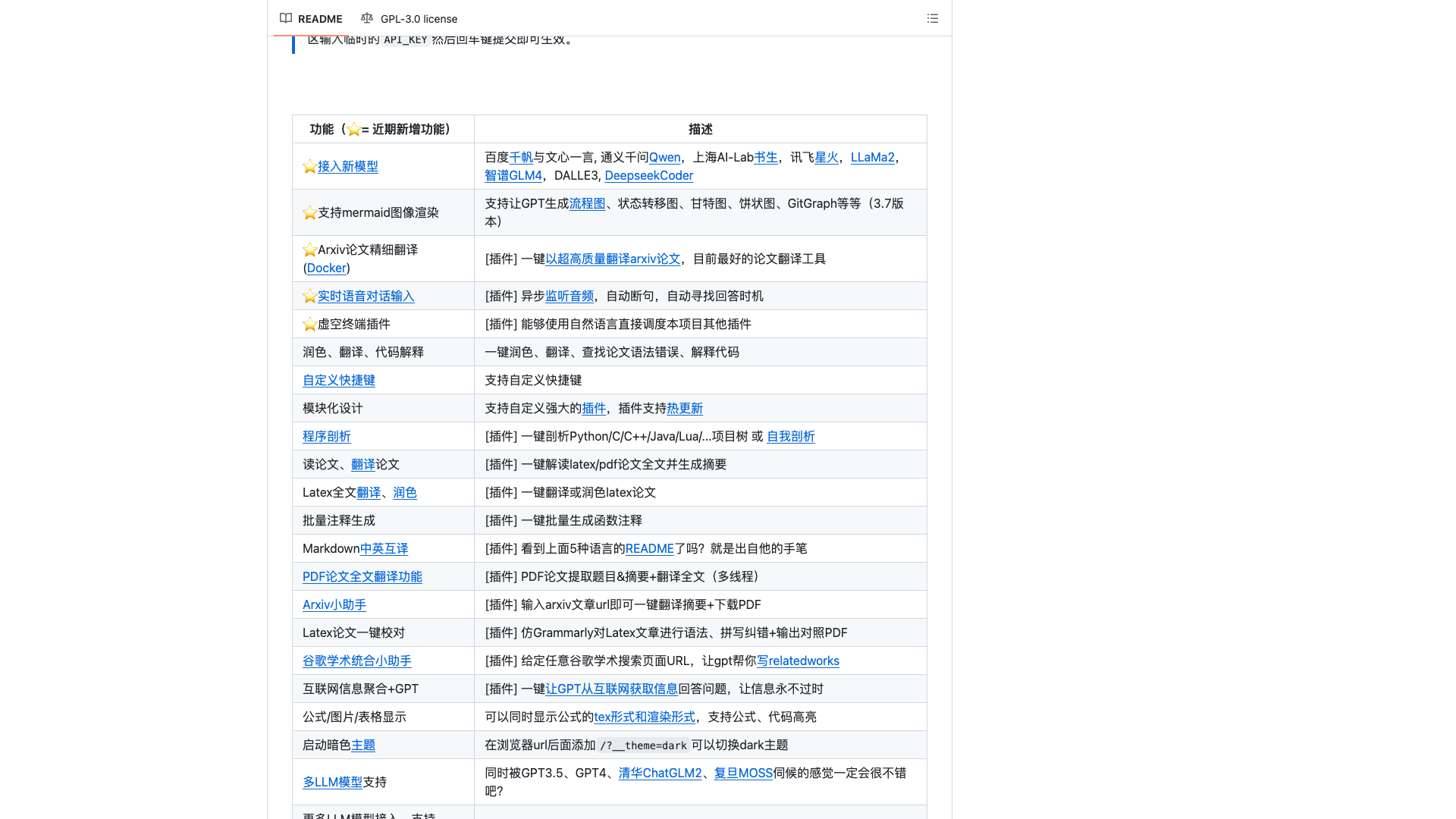Open the 实时语音对话输入 link
1456x819 pixels.
(x=366, y=296)
